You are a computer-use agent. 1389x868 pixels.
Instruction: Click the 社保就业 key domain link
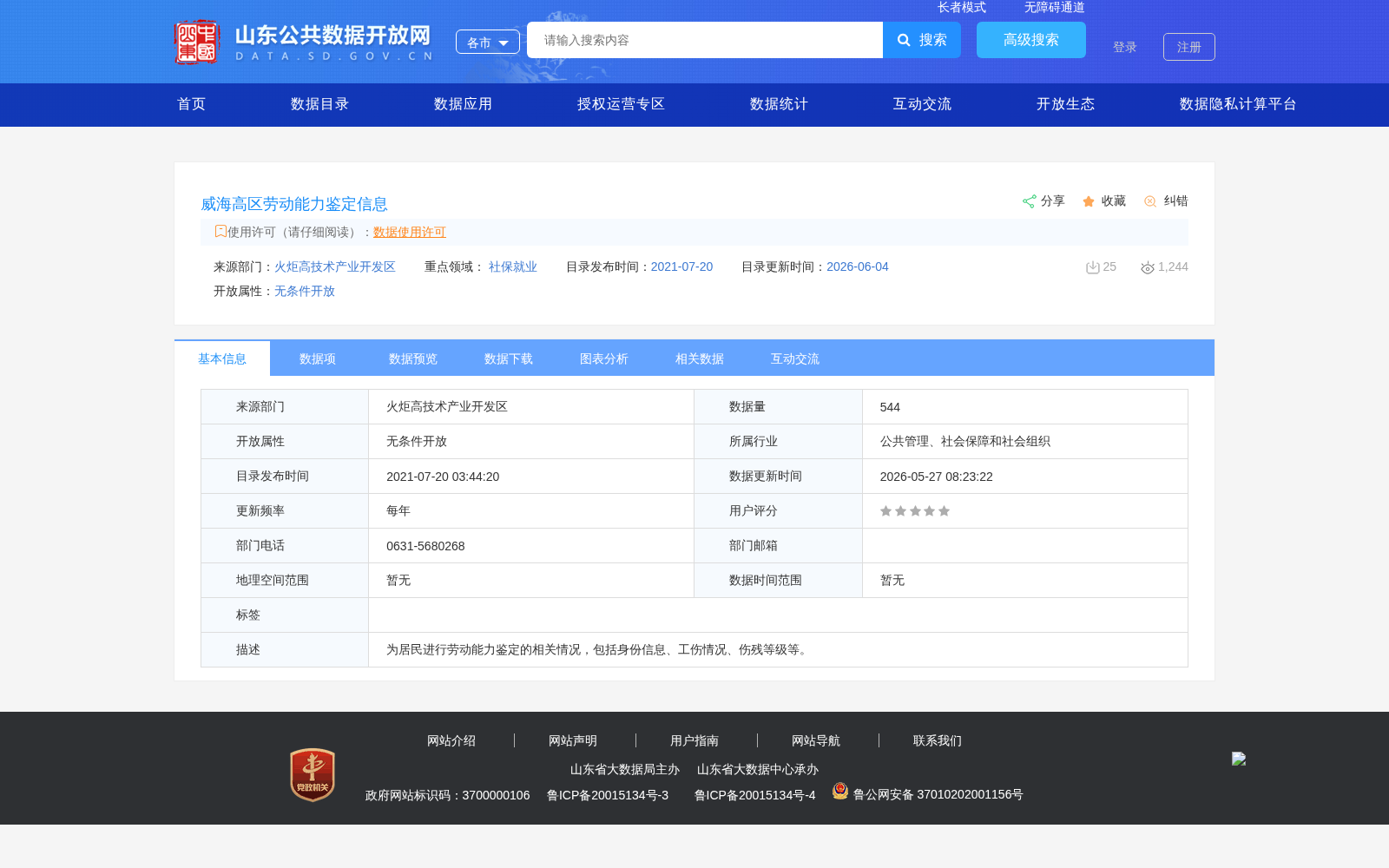[513, 266]
